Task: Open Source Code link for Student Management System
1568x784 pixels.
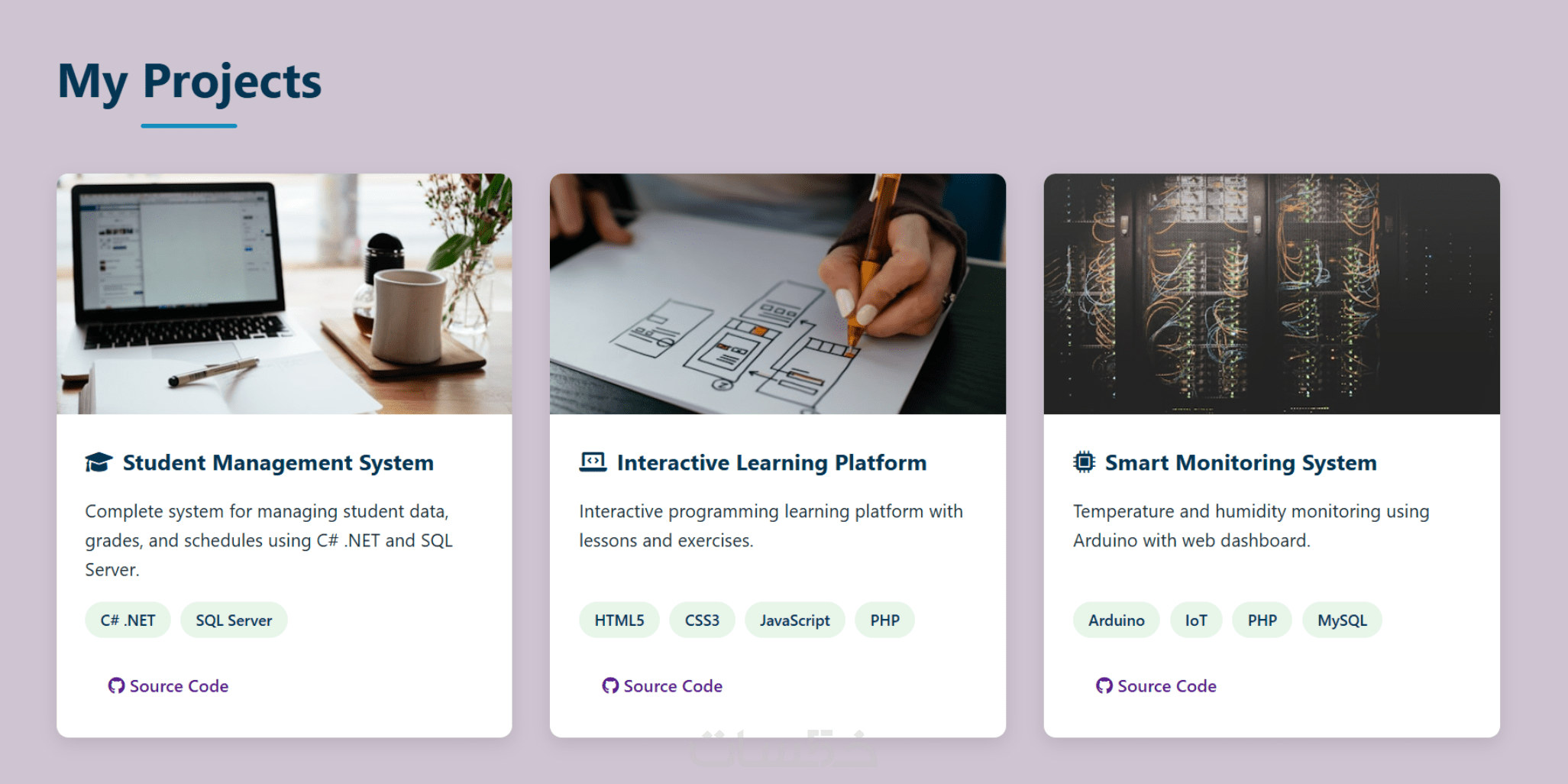Action: coord(179,686)
